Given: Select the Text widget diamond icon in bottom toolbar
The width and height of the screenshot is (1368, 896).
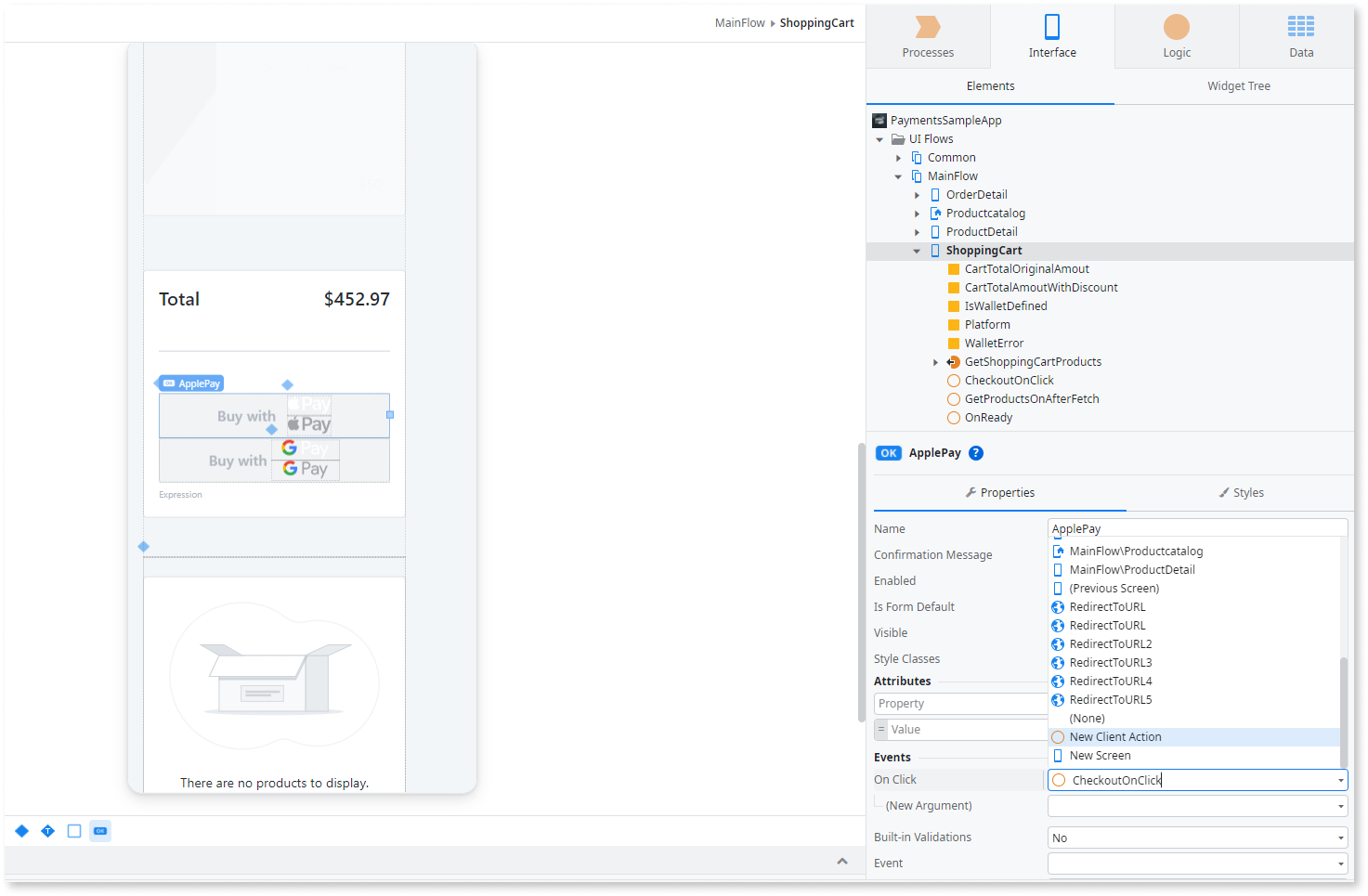Looking at the screenshot, I should (x=47, y=831).
